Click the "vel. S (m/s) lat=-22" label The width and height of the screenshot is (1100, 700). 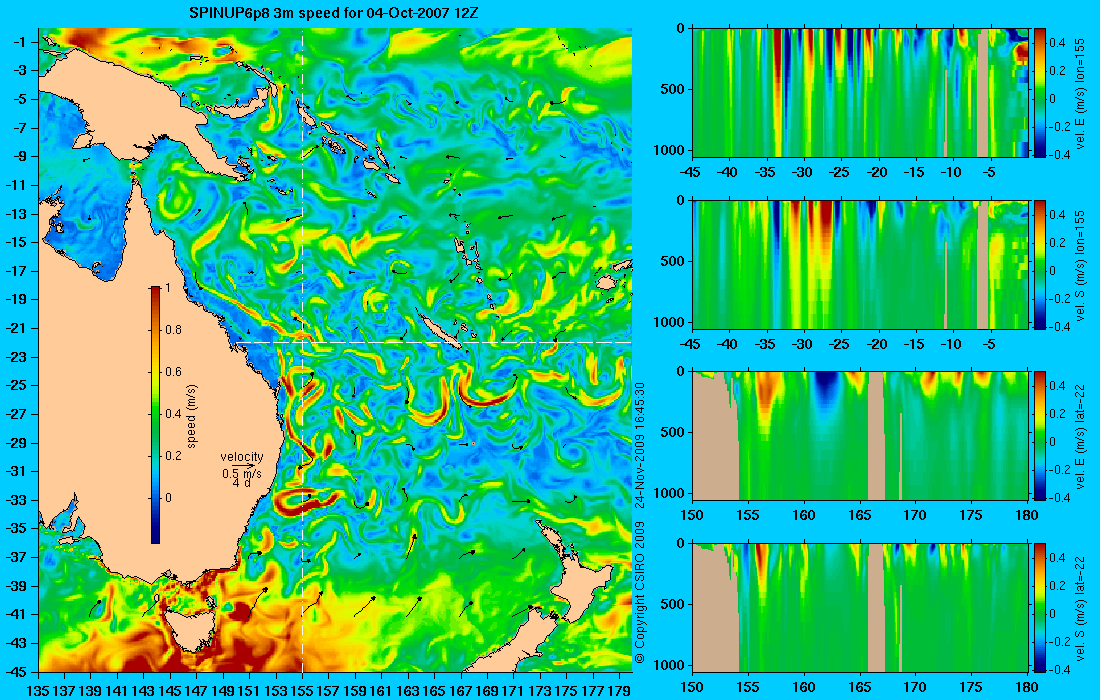pos(1080,608)
